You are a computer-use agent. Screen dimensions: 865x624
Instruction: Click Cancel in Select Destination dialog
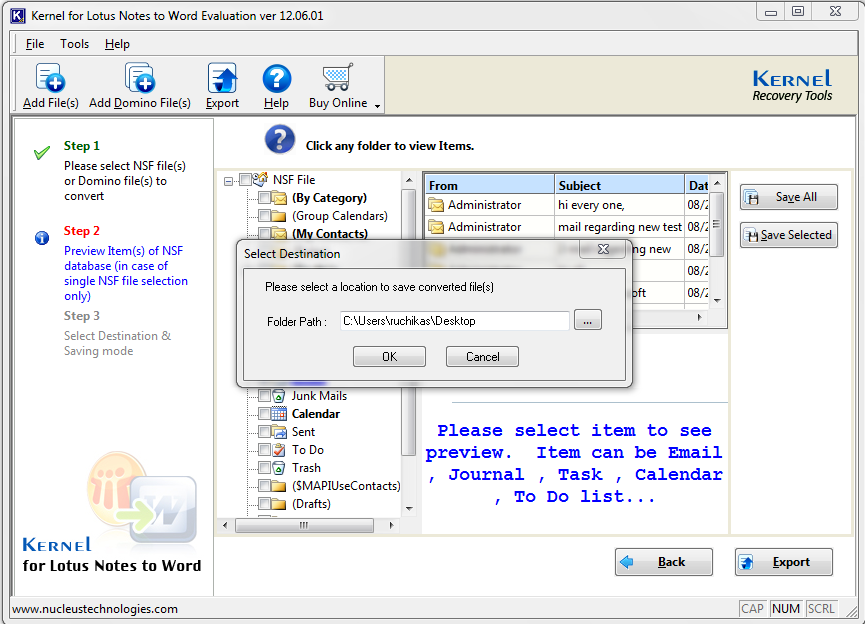point(482,356)
